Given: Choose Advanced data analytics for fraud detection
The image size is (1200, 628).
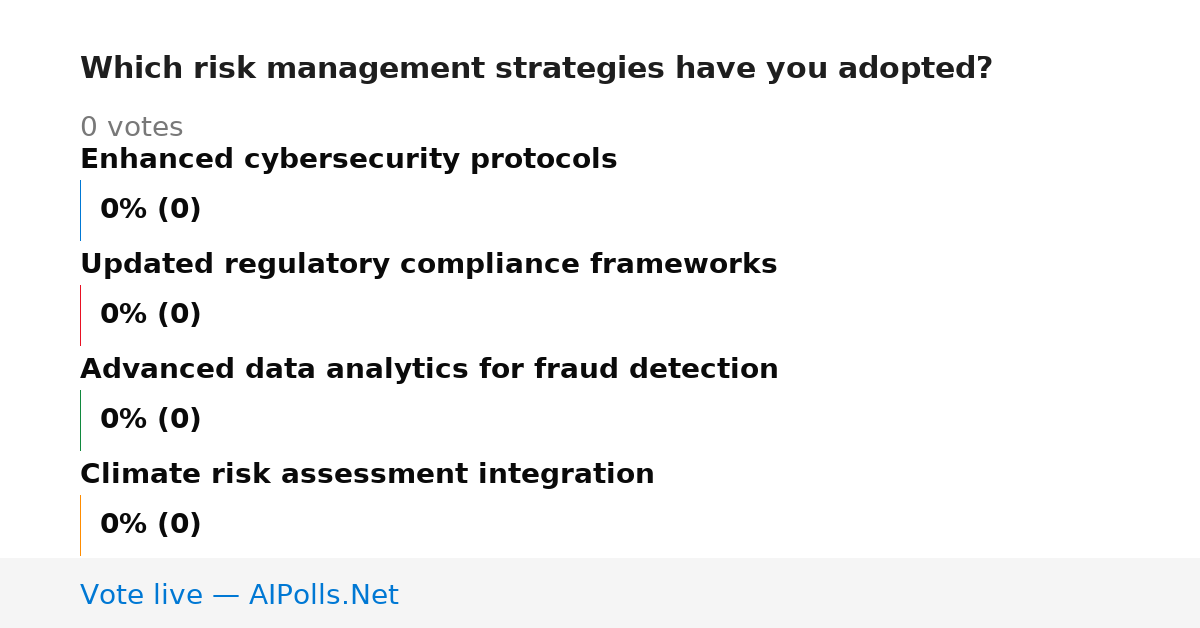Looking at the screenshot, I should tap(429, 370).
